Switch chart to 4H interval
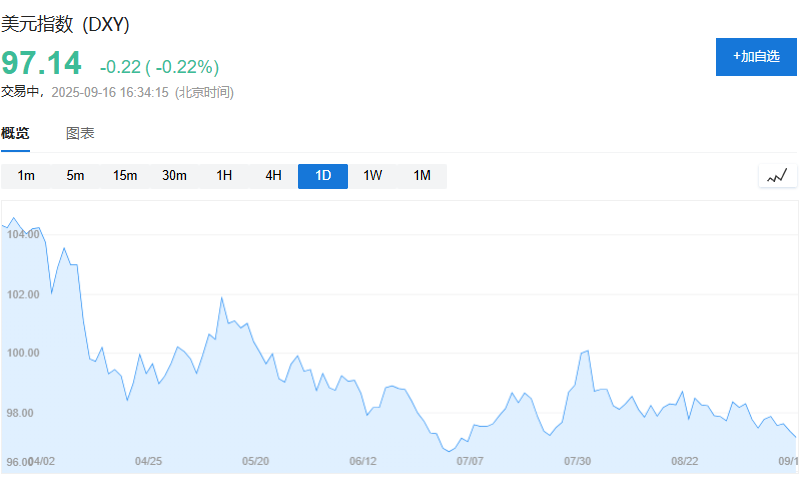Screen dimensions: 800x477 pos(273,176)
